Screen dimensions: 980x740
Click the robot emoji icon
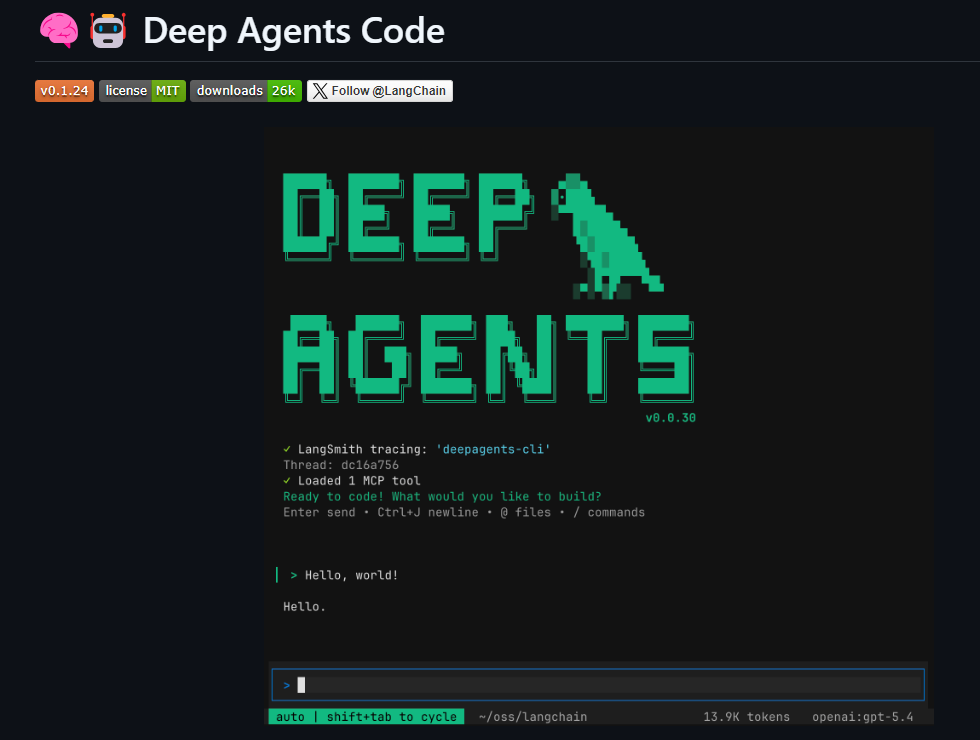(x=108, y=30)
